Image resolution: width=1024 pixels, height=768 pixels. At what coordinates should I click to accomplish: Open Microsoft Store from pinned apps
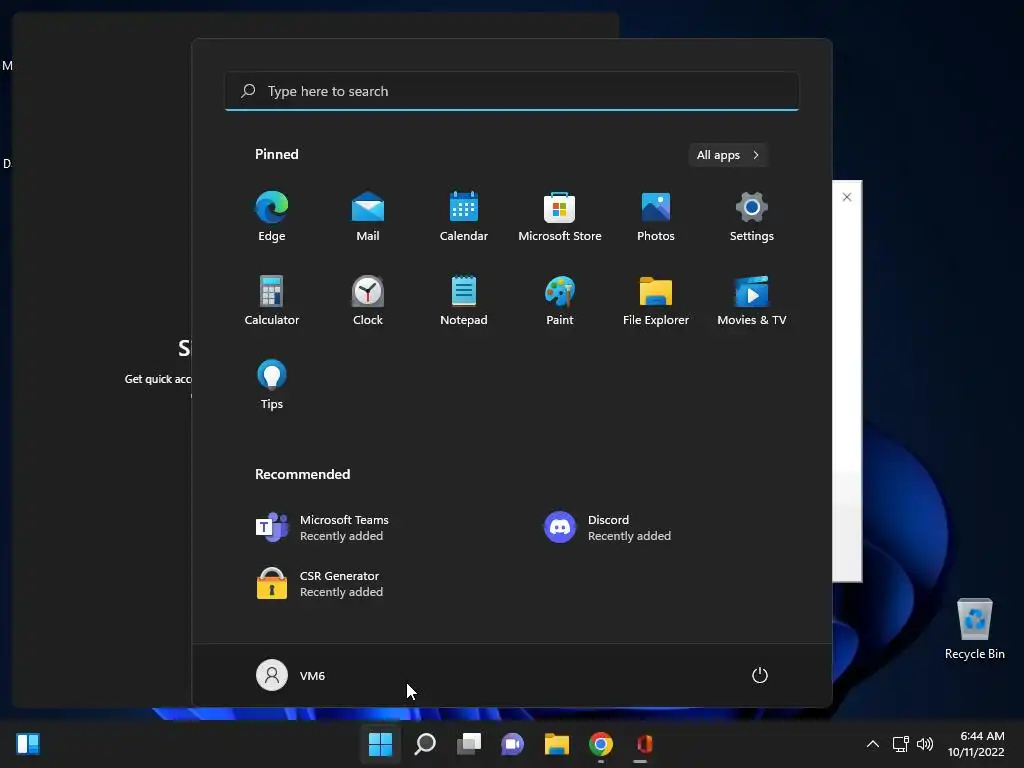(x=560, y=217)
